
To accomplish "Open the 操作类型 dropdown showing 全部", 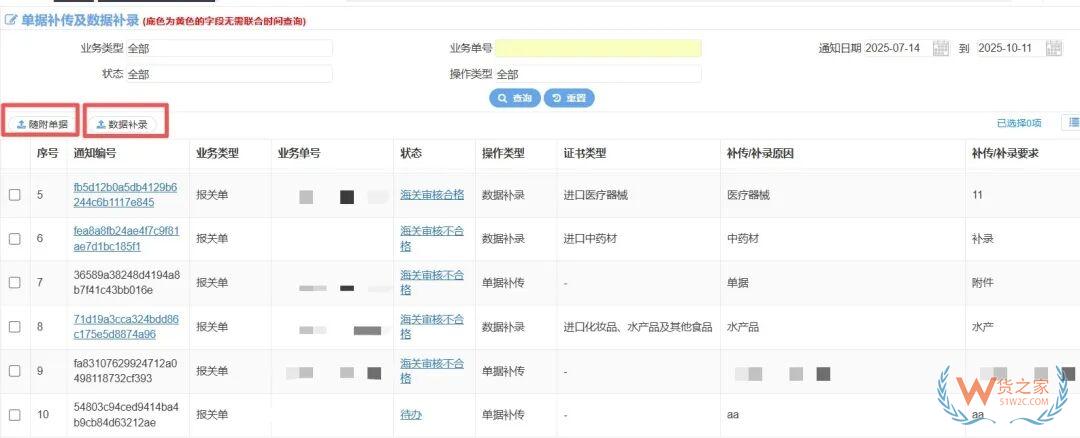I will click(x=598, y=74).
